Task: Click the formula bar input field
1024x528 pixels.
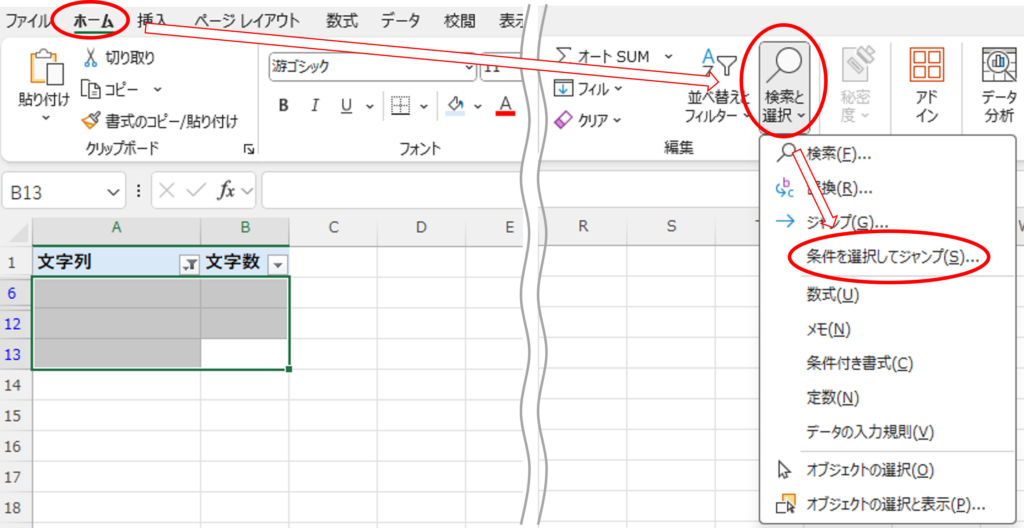Action: point(392,191)
